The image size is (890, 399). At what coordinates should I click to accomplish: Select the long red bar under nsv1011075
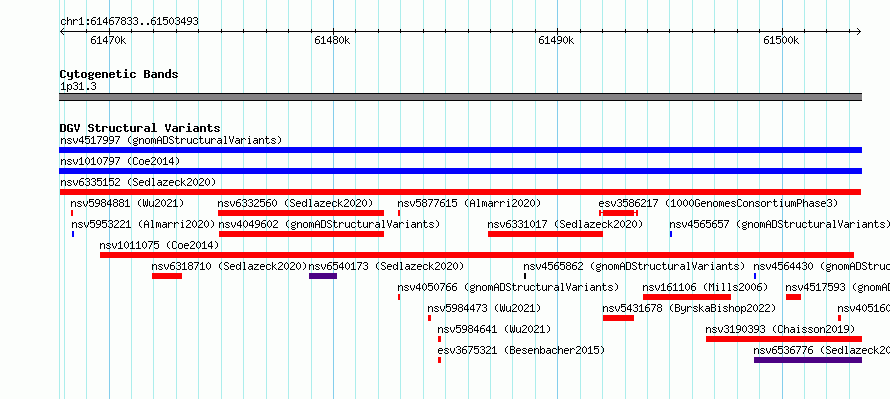[x=477, y=255]
